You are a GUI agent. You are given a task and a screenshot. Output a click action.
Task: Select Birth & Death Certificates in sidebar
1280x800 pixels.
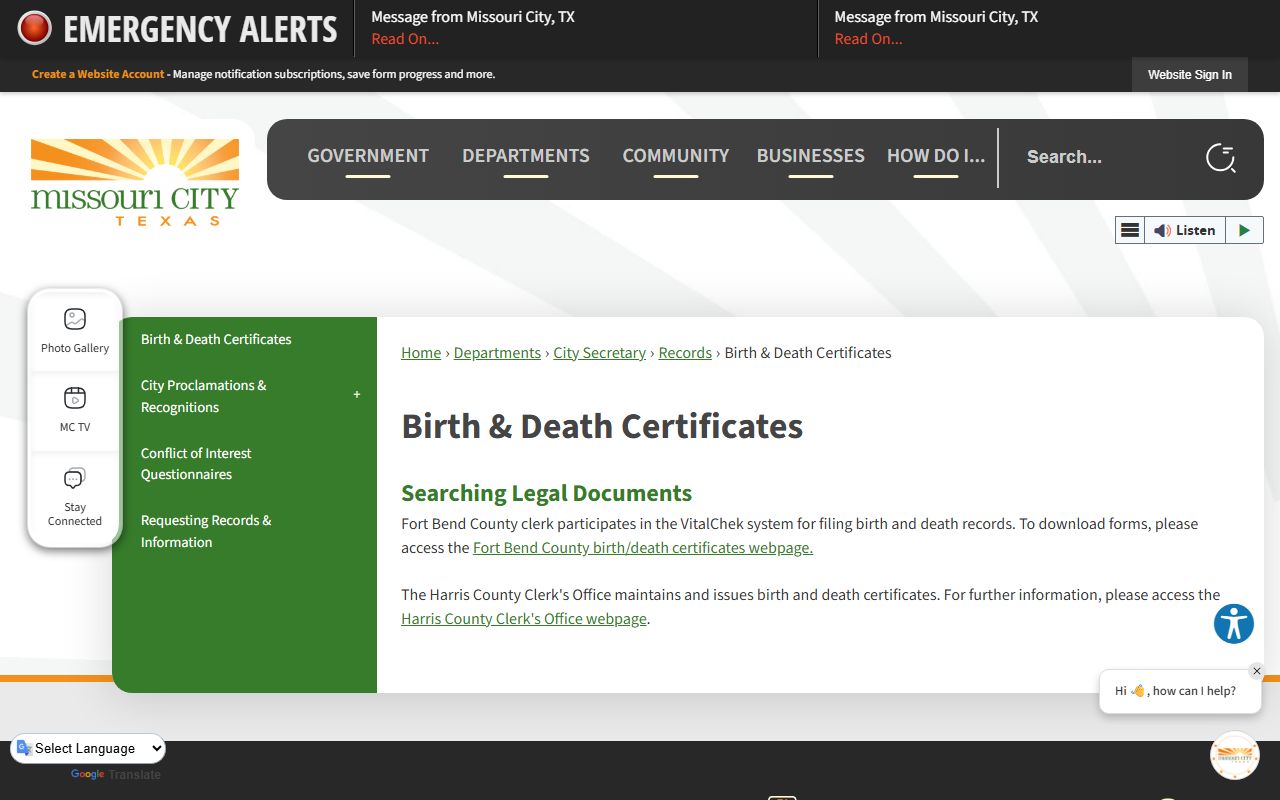click(216, 339)
